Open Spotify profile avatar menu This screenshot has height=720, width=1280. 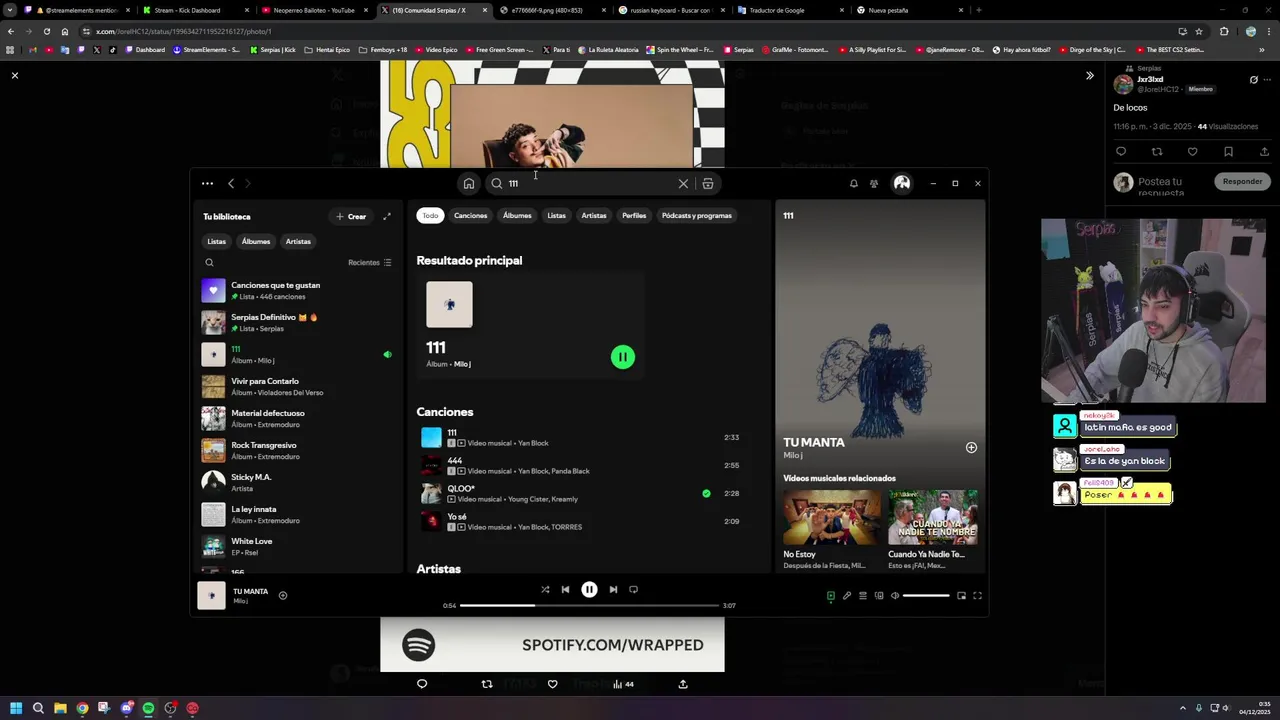902,183
